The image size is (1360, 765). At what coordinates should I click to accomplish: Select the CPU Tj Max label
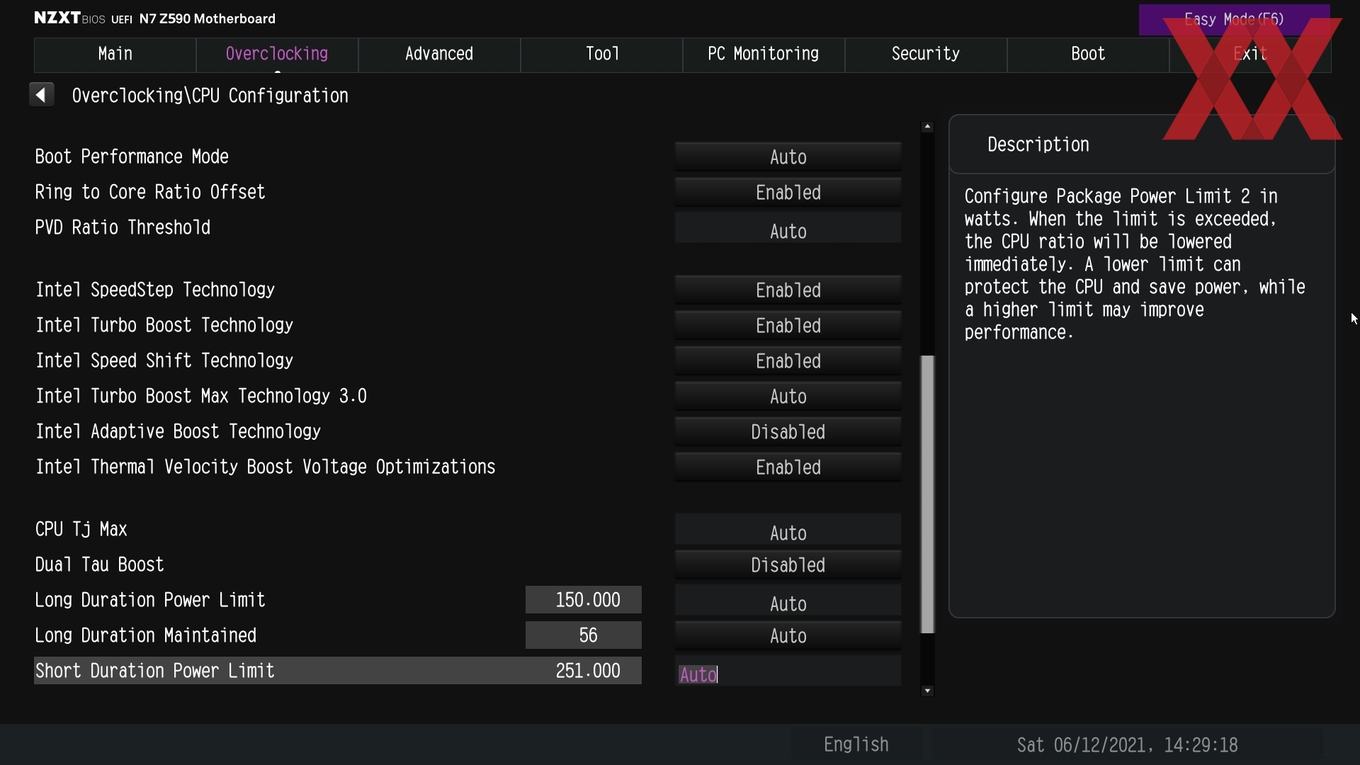click(81, 529)
